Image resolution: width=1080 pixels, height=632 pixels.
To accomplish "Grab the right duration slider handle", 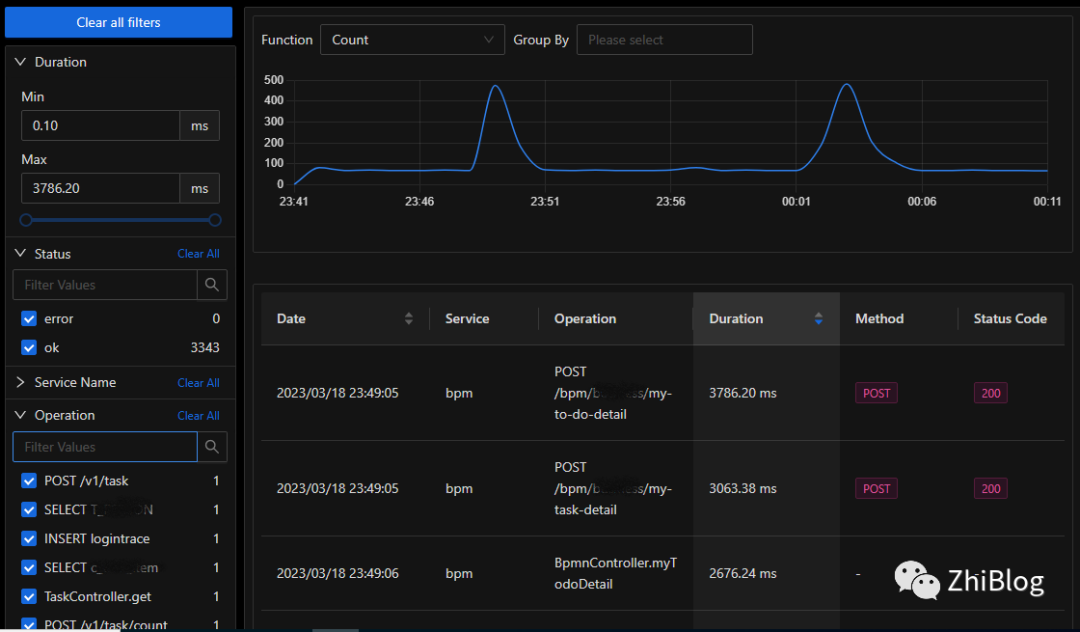I will pyautogui.click(x=215, y=220).
